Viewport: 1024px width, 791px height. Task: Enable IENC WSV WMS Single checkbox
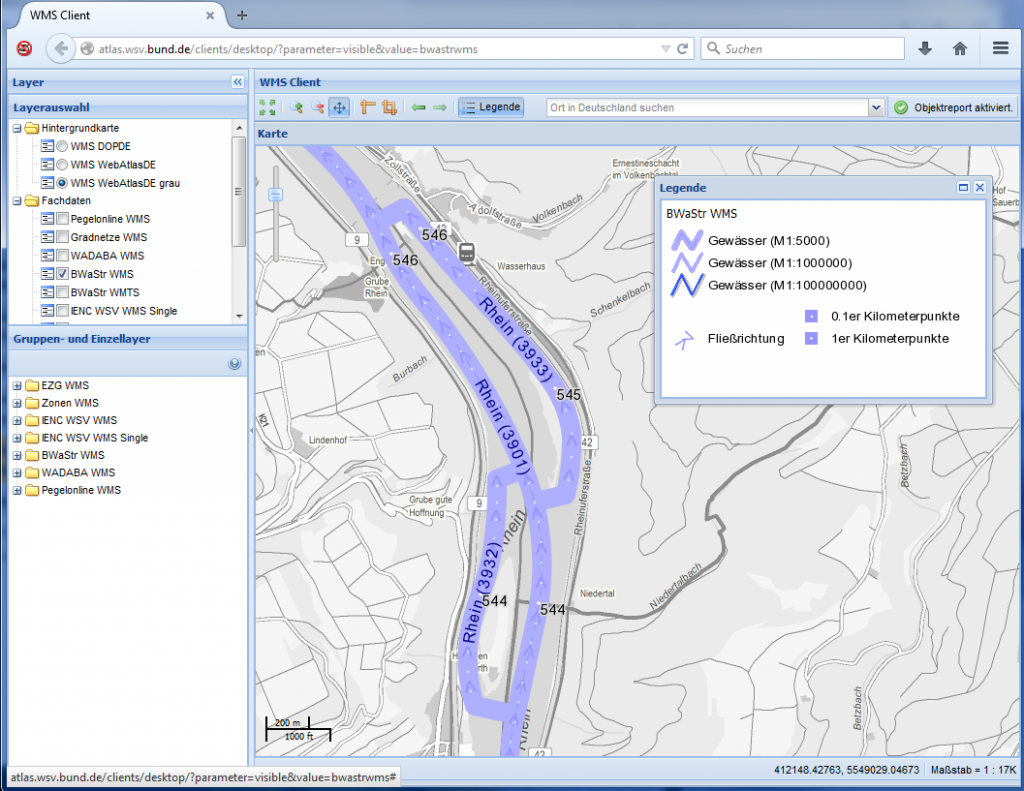point(63,310)
